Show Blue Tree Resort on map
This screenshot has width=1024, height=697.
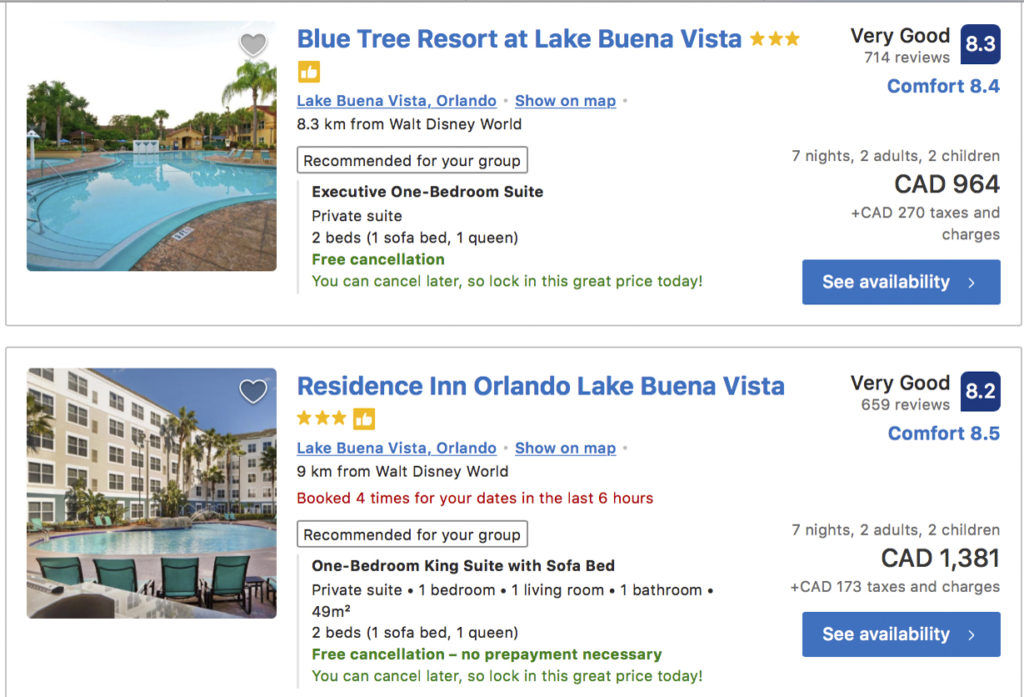click(565, 101)
